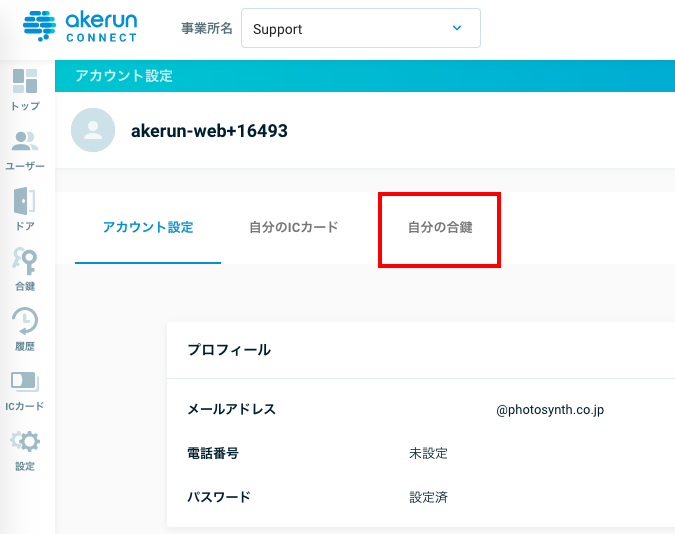Click the 設定済 password status value

tap(428, 497)
